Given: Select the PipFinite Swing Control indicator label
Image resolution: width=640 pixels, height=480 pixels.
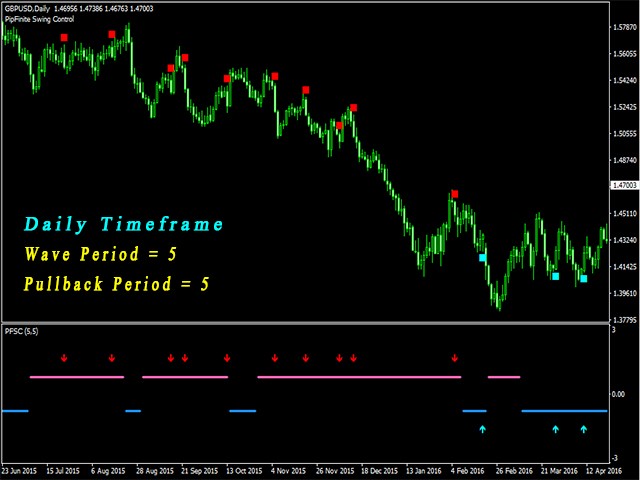Looking at the screenshot, I should [39, 19].
